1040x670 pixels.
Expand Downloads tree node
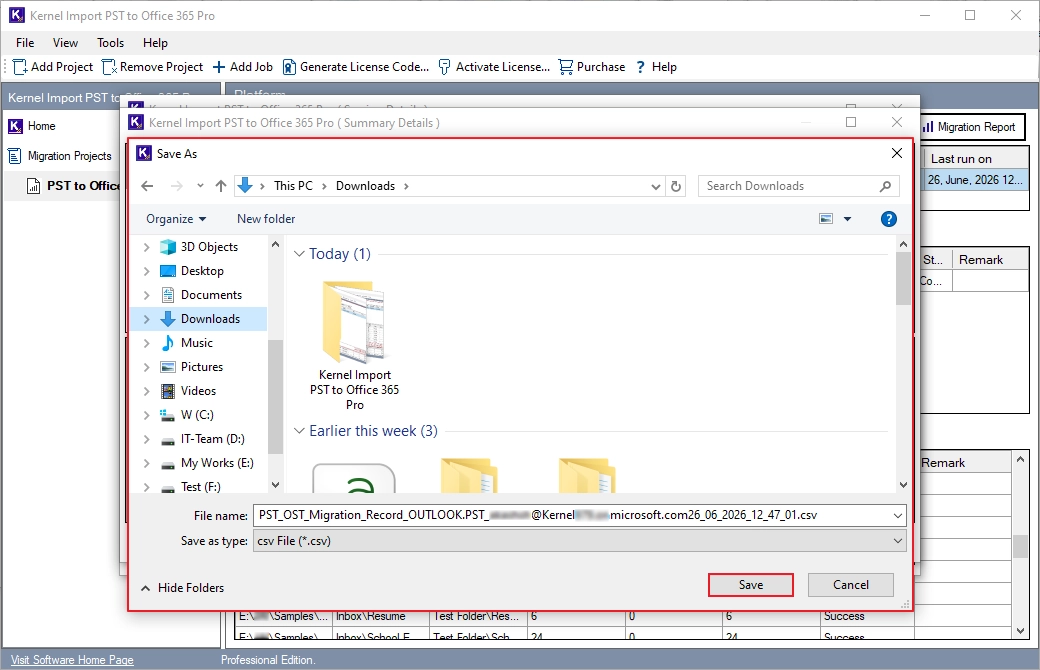coord(147,319)
